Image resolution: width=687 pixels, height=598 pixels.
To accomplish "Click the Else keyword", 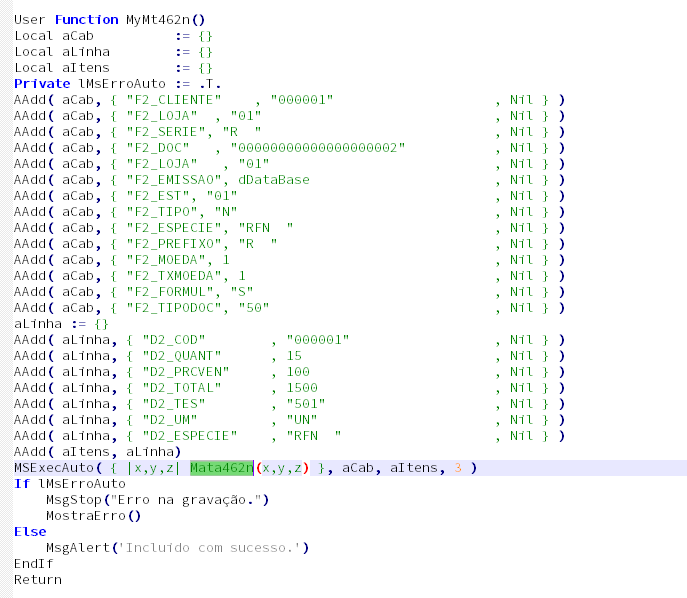I will [x=30, y=532].
